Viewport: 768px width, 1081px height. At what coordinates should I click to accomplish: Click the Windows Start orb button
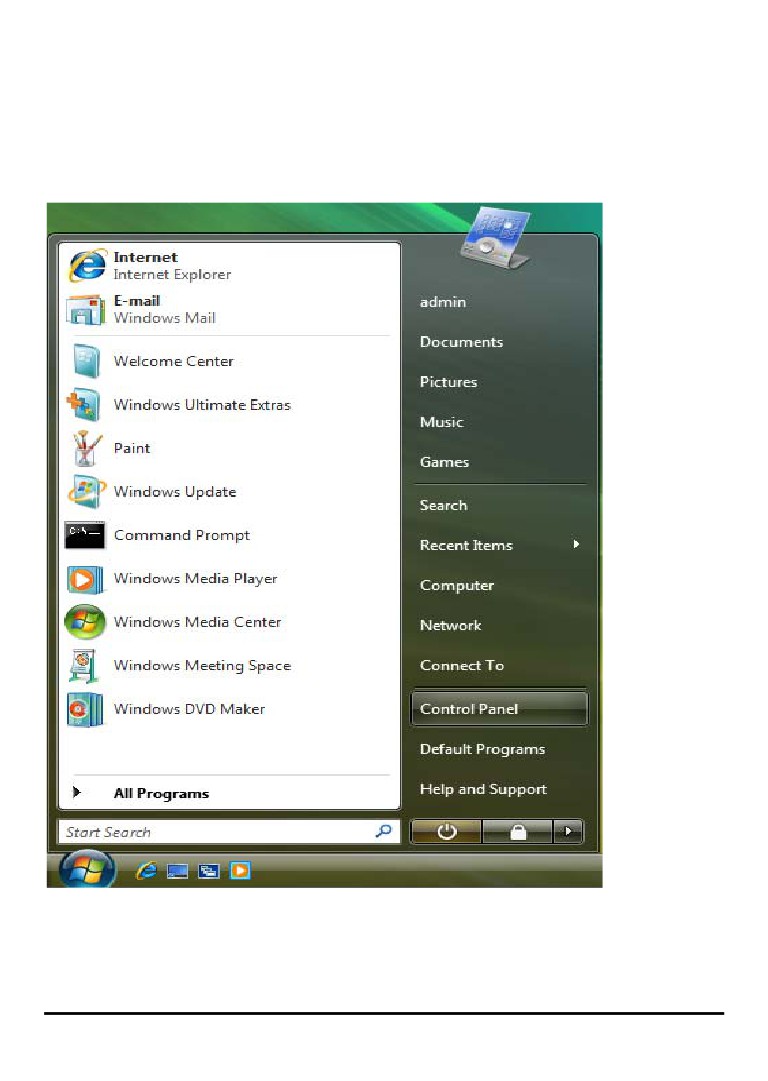87,869
